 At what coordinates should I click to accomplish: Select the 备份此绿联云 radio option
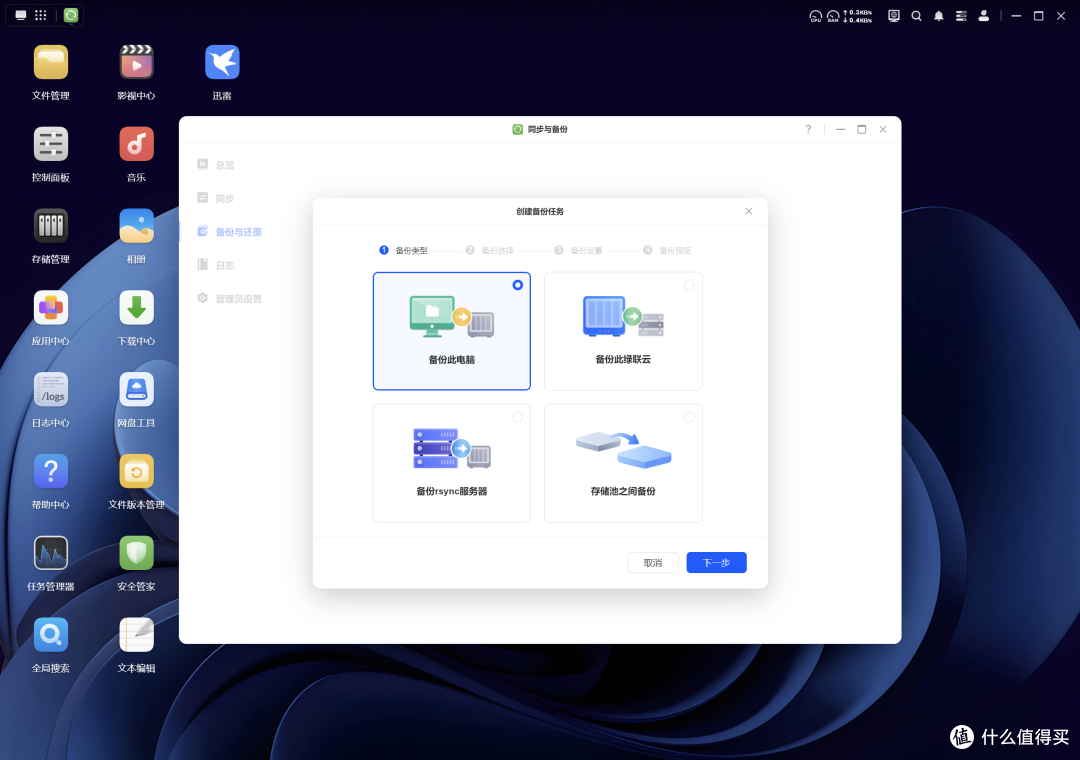pyautogui.click(x=689, y=285)
